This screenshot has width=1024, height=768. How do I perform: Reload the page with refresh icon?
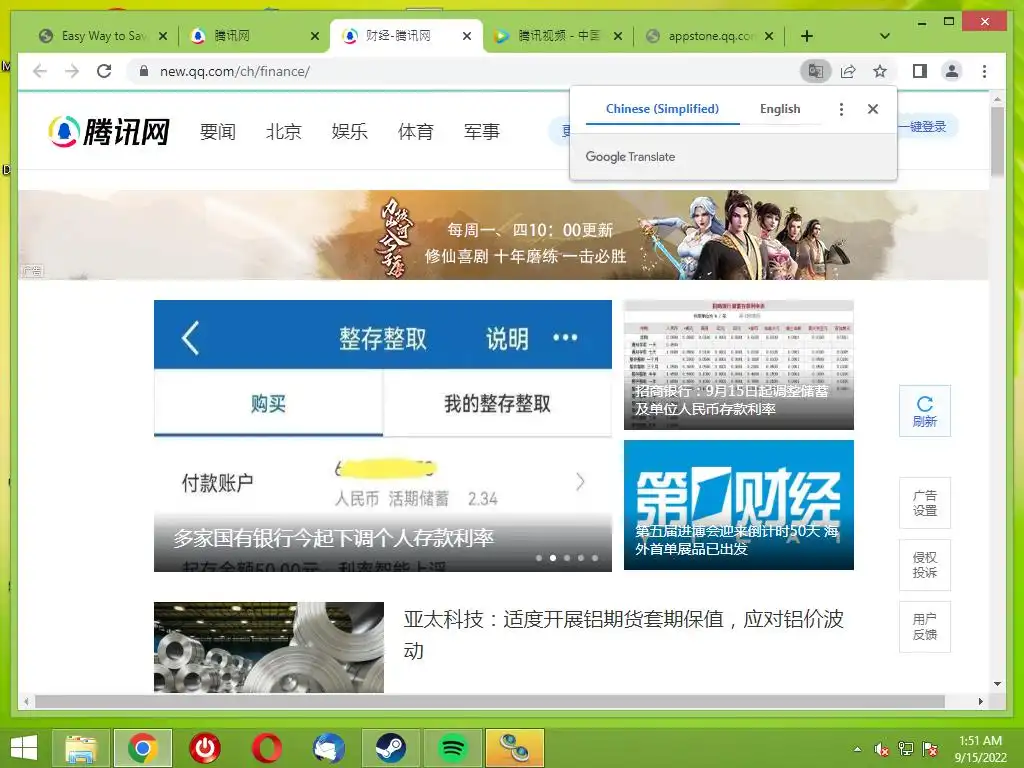(104, 71)
